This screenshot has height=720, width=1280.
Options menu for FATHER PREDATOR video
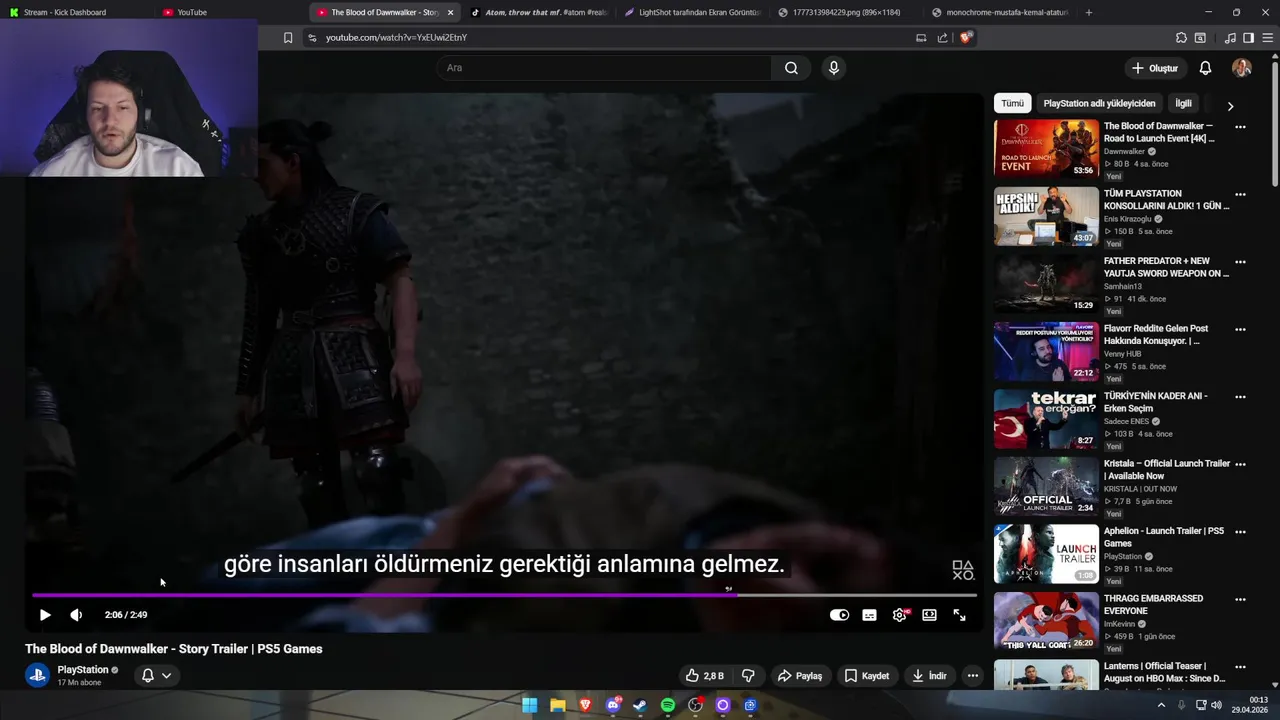pyautogui.click(x=1240, y=262)
